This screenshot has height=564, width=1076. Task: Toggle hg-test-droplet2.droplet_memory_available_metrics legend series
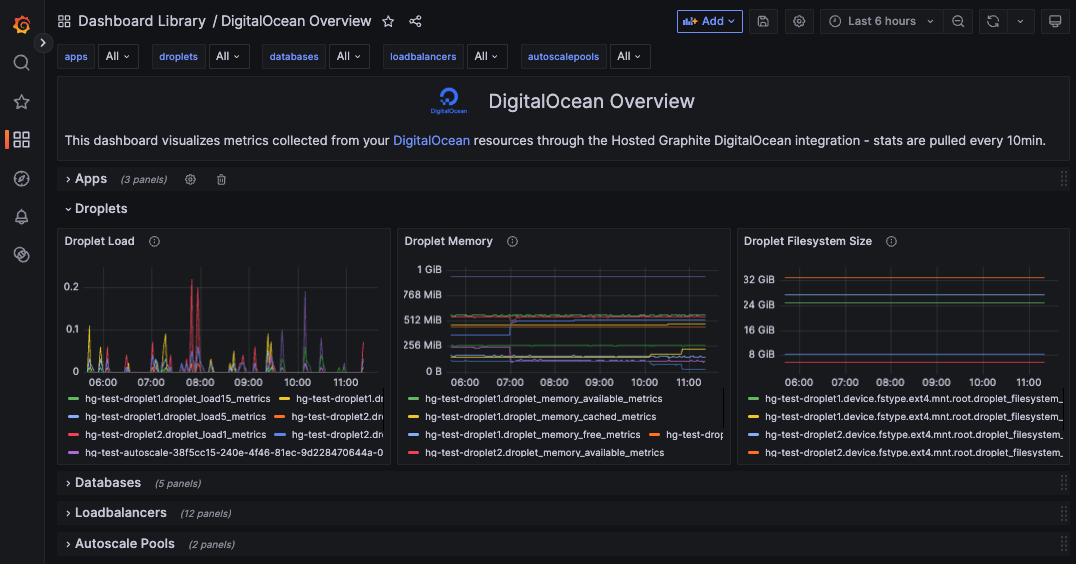(x=544, y=453)
